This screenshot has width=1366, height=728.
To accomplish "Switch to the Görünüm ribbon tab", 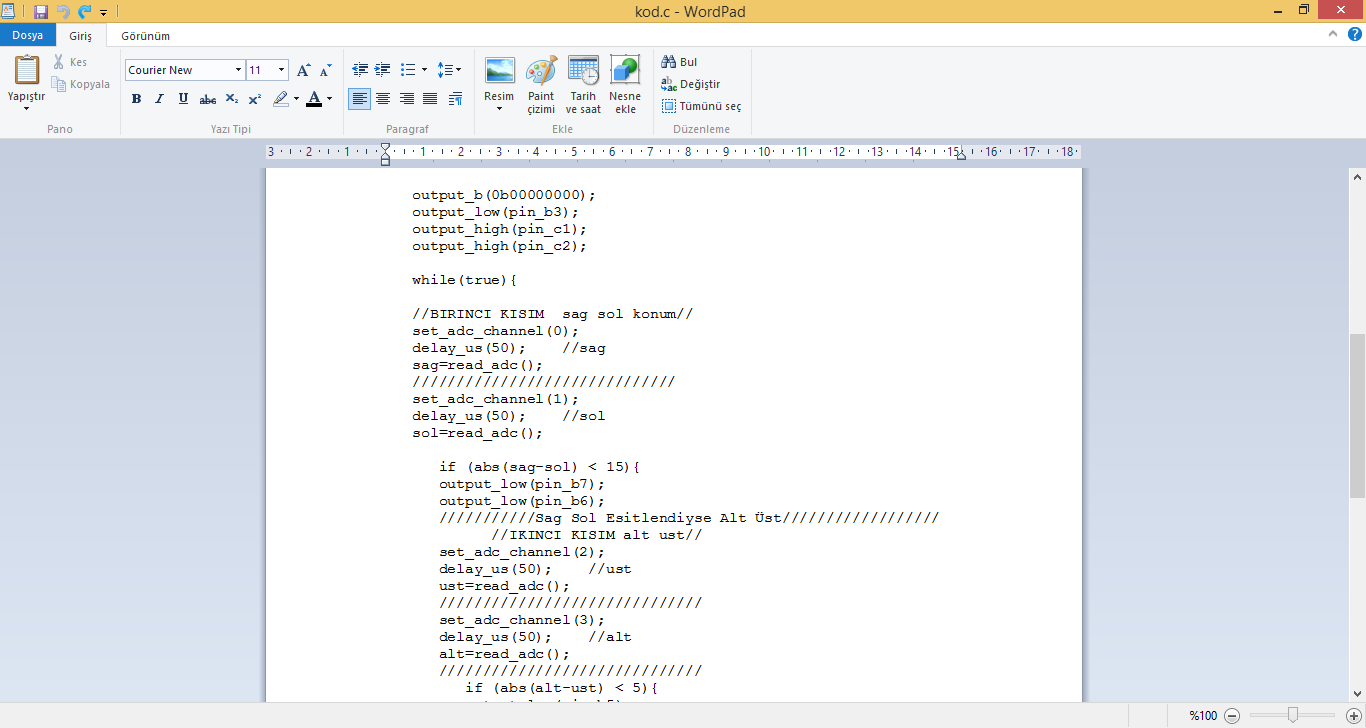I will [146, 36].
